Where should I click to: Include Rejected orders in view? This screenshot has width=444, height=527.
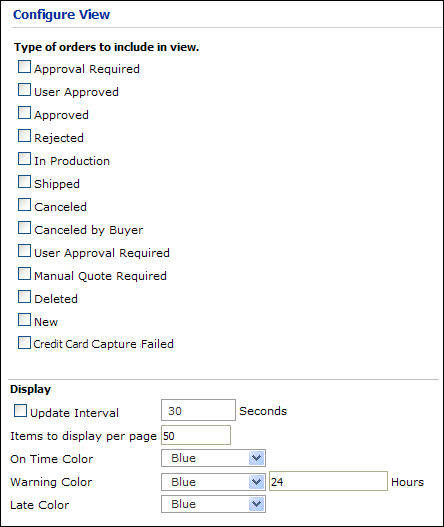click(x=24, y=136)
